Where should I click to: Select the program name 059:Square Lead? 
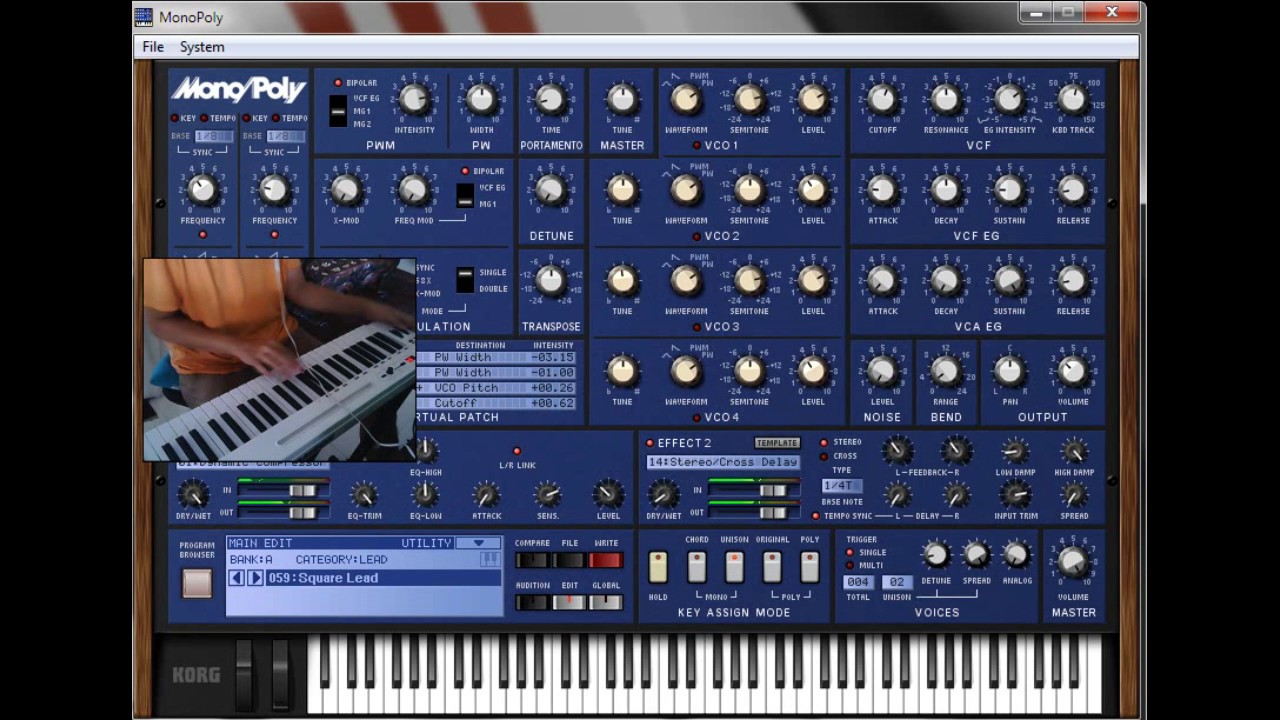(x=323, y=578)
